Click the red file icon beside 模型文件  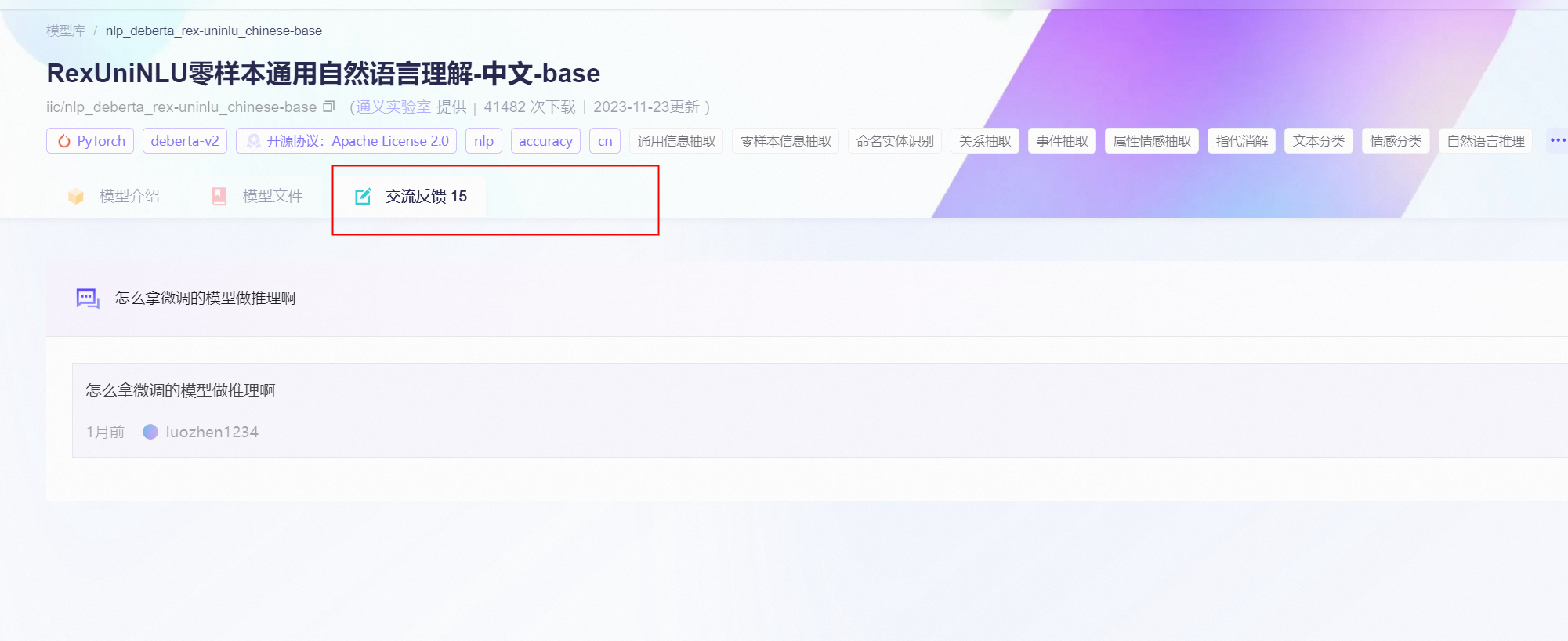pos(219,196)
